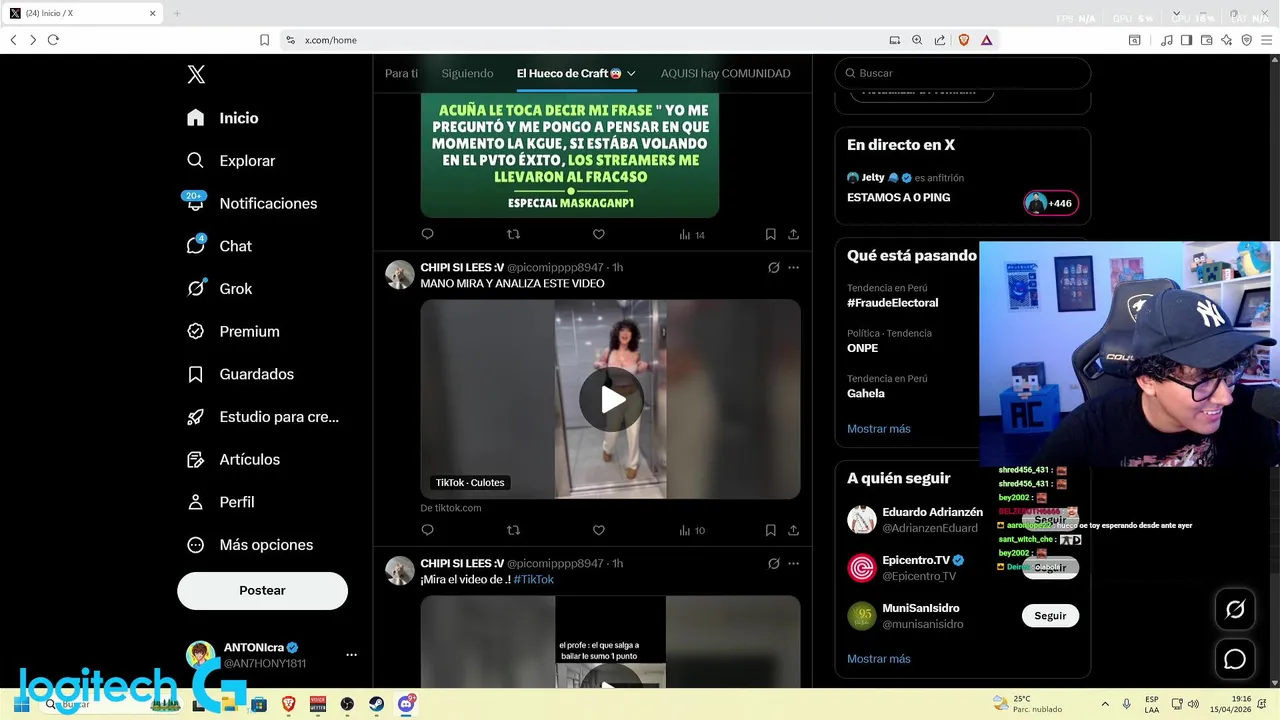Open the Explorar section
Screen dimensions: 1280x720
231,161
